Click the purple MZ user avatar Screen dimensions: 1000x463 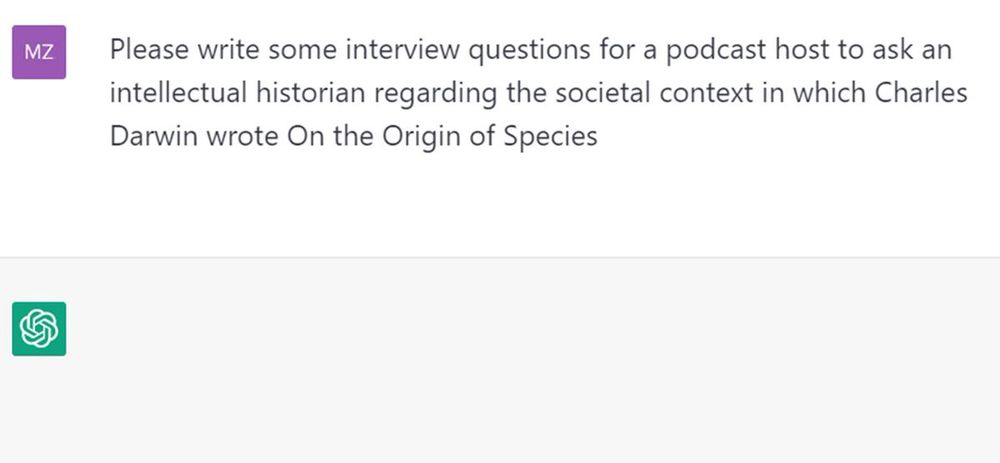click(39, 52)
